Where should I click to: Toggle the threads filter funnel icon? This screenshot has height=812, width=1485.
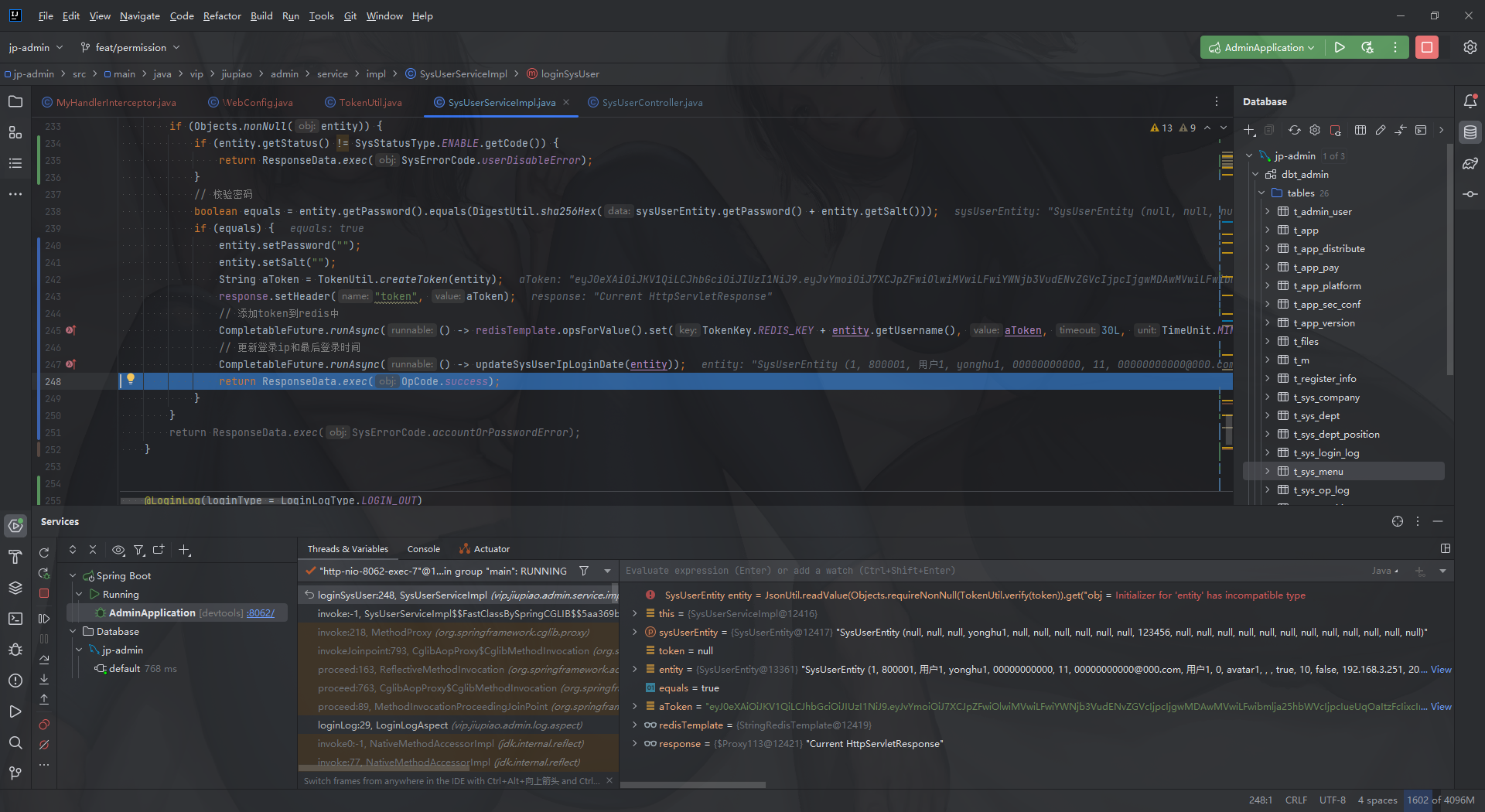(584, 571)
